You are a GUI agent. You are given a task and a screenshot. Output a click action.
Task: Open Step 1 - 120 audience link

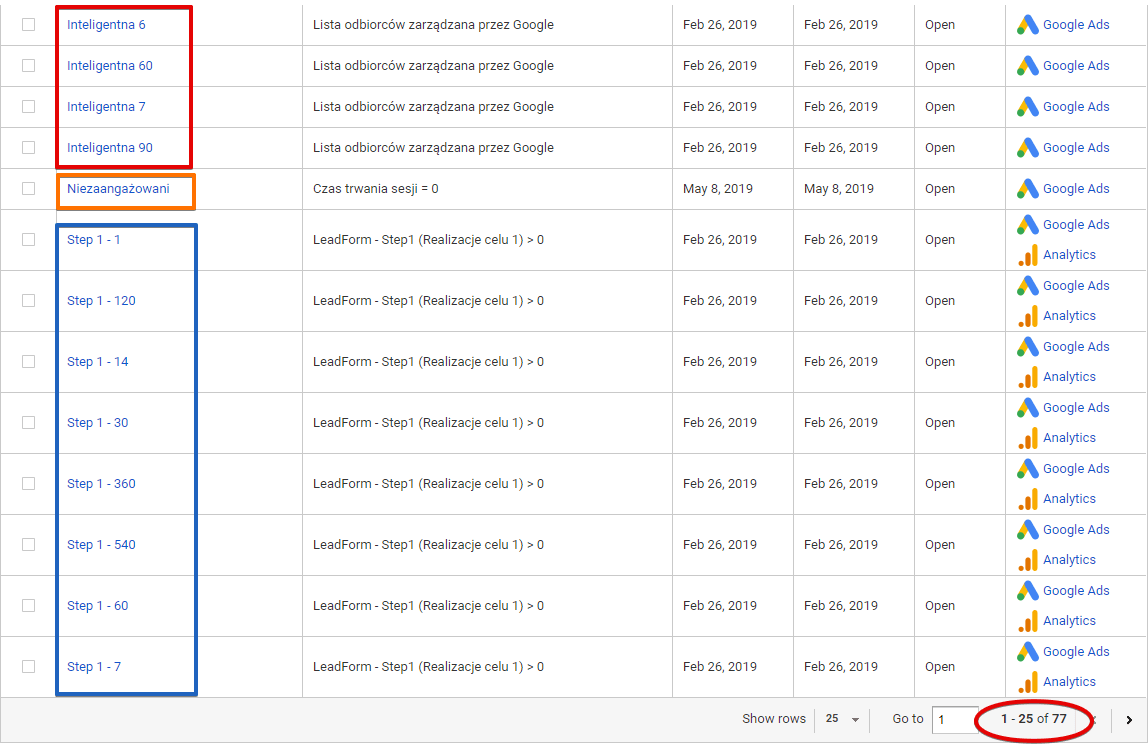click(101, 301)
